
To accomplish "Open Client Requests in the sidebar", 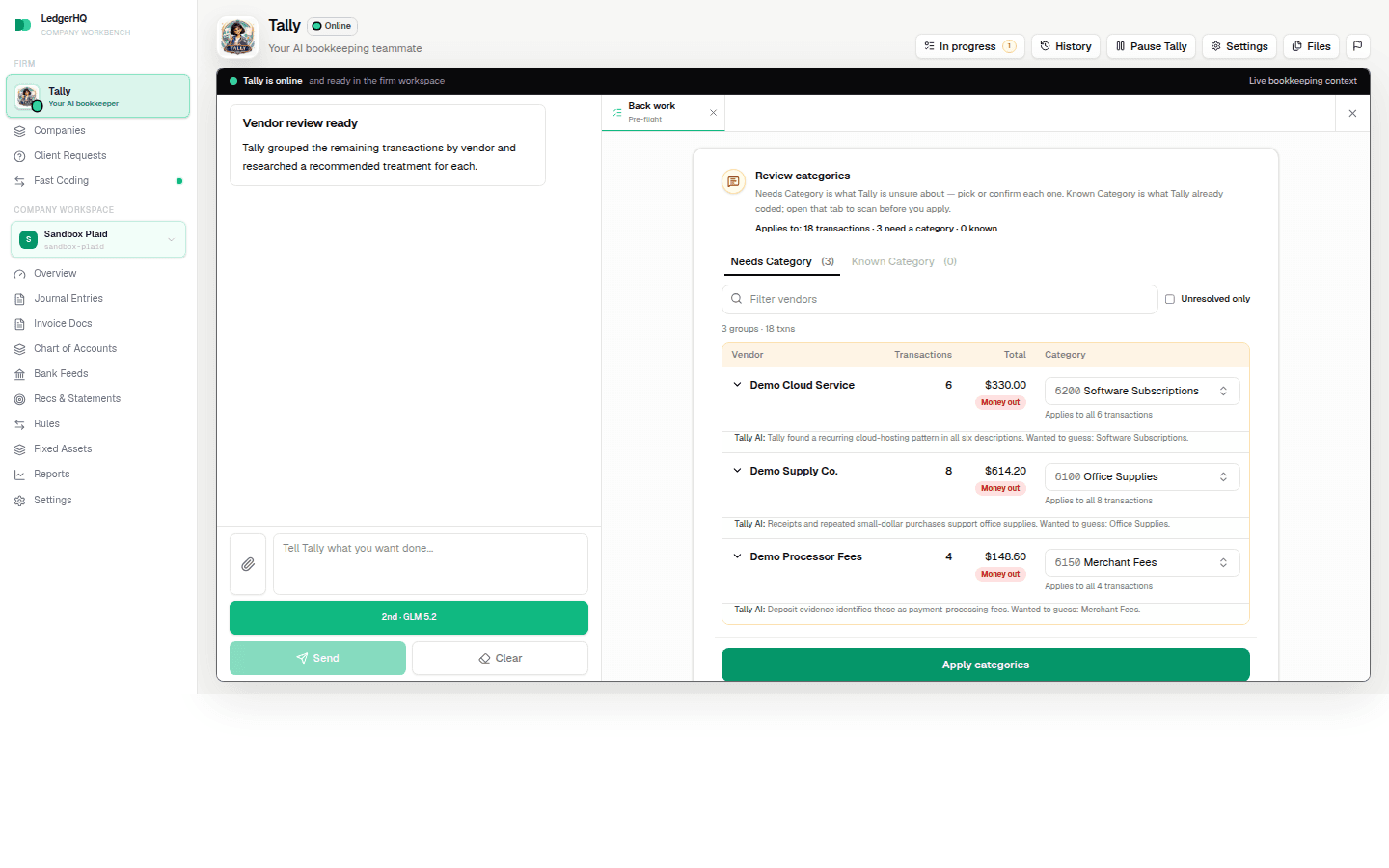I will (x=69, y=156).
